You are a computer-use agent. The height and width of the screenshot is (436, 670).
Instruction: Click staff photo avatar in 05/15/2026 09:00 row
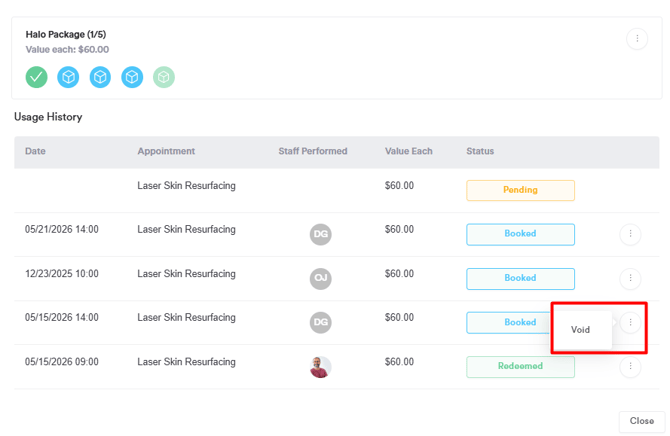[320, 367]
